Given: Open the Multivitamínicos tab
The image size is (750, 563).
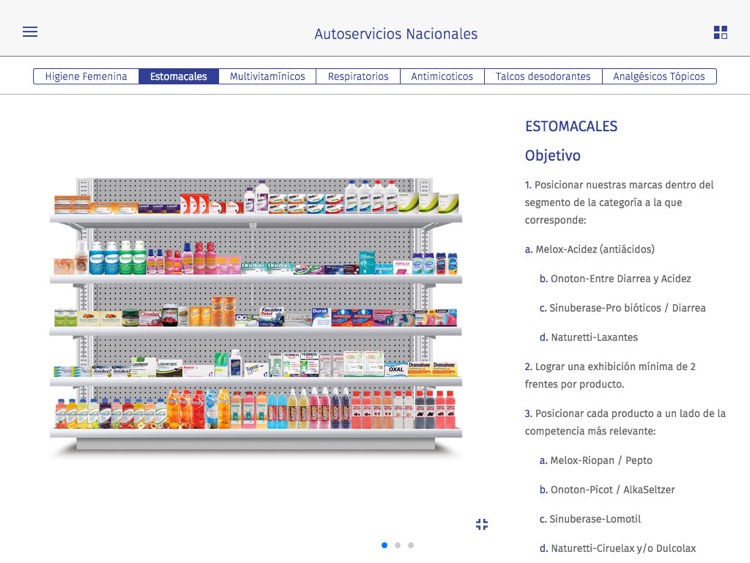Looking at the screenshot, I should coord(267,77).
